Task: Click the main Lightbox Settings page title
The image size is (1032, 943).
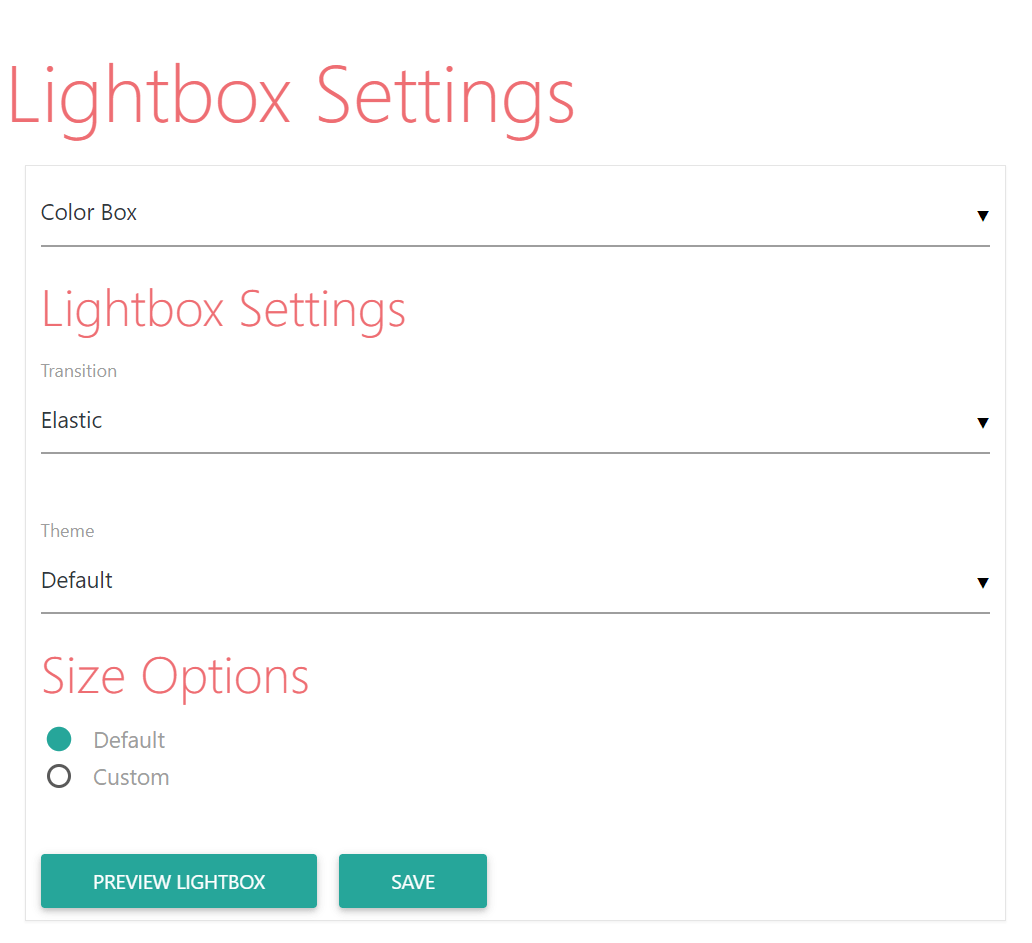Action: click(291, 99)
